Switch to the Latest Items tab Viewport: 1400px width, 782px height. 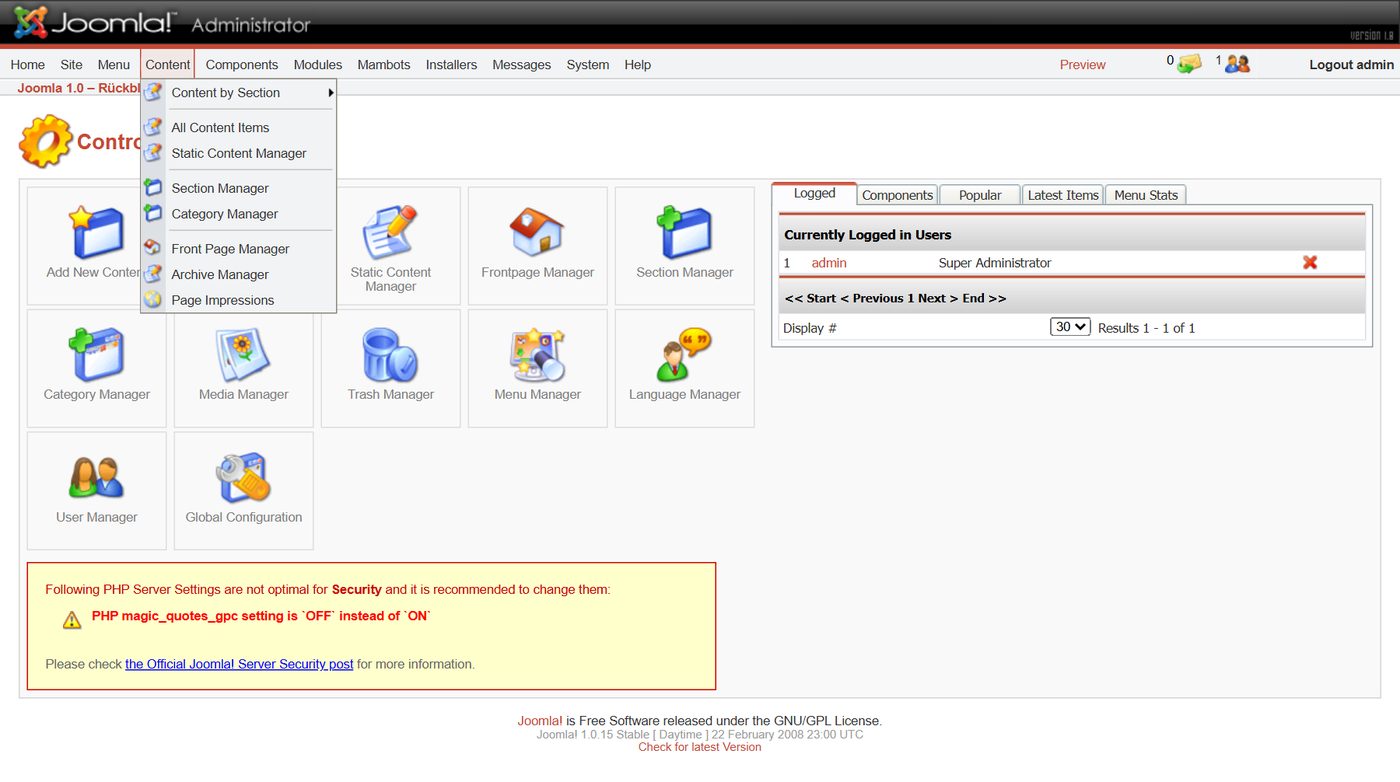pyautogui.click(x=1063, y=195)
